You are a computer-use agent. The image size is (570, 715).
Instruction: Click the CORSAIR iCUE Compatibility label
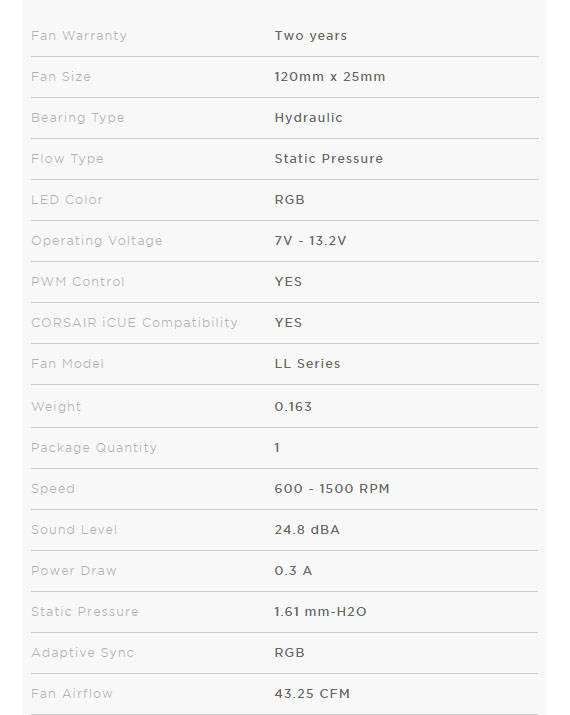[x=135, y=323]
